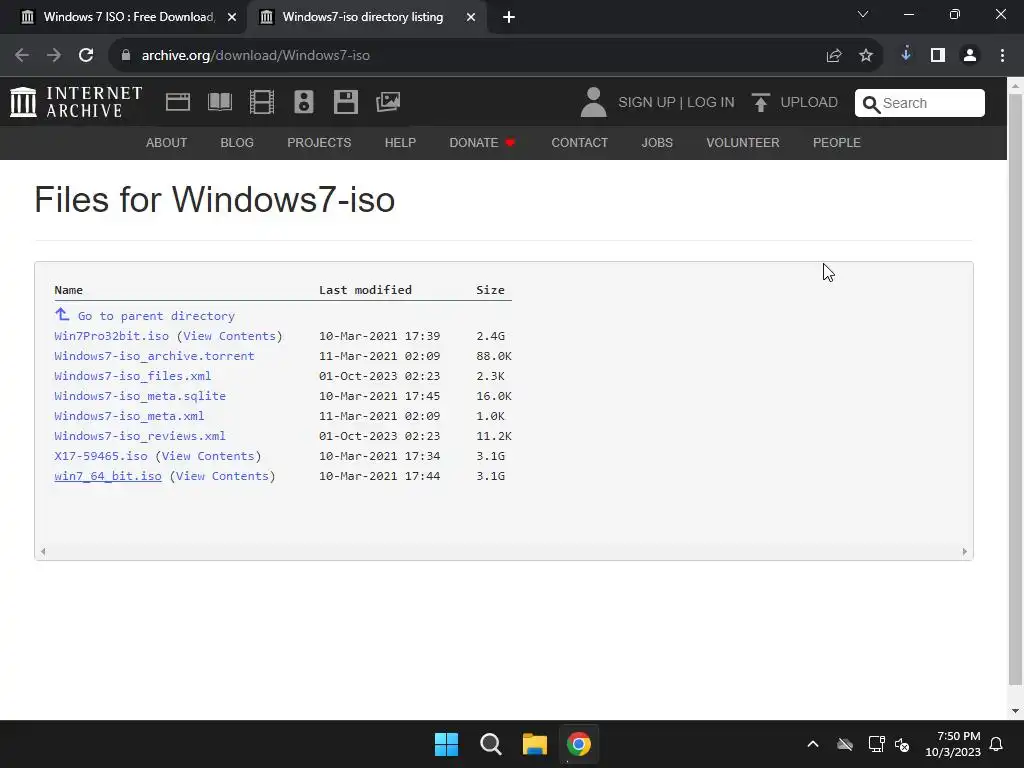Click SIGN UP link
Viewport: 1024px width, 768px height.
coord(647,103)
